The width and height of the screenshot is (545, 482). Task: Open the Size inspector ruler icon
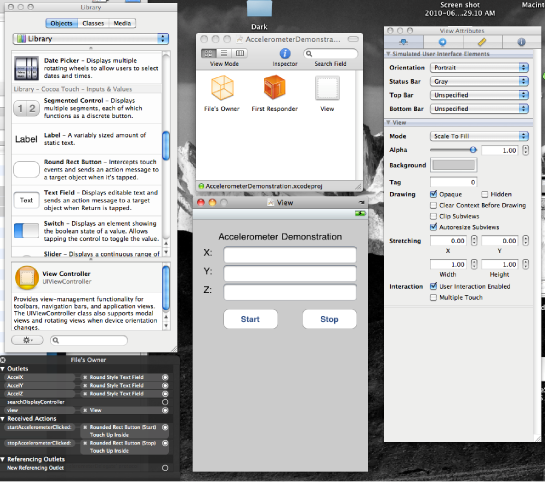click(482, 42)
